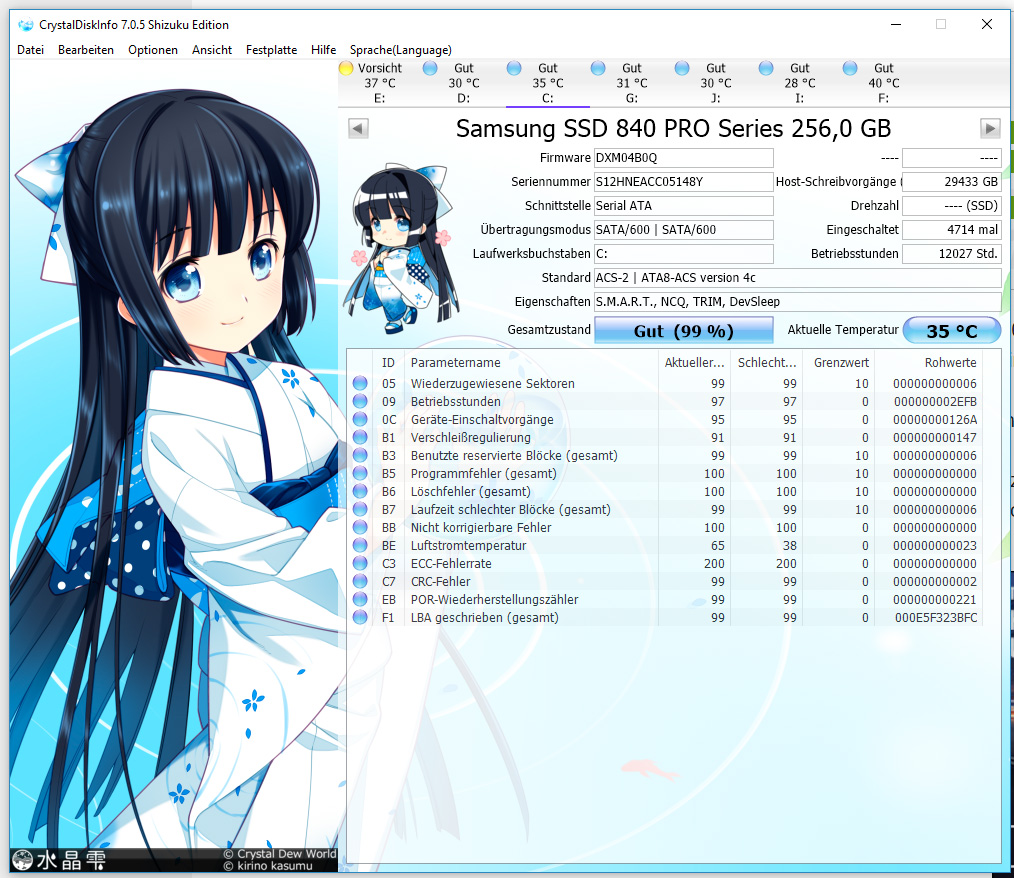Click the ID column header
The image size is (1014, 878).
(x=388, y=363)
